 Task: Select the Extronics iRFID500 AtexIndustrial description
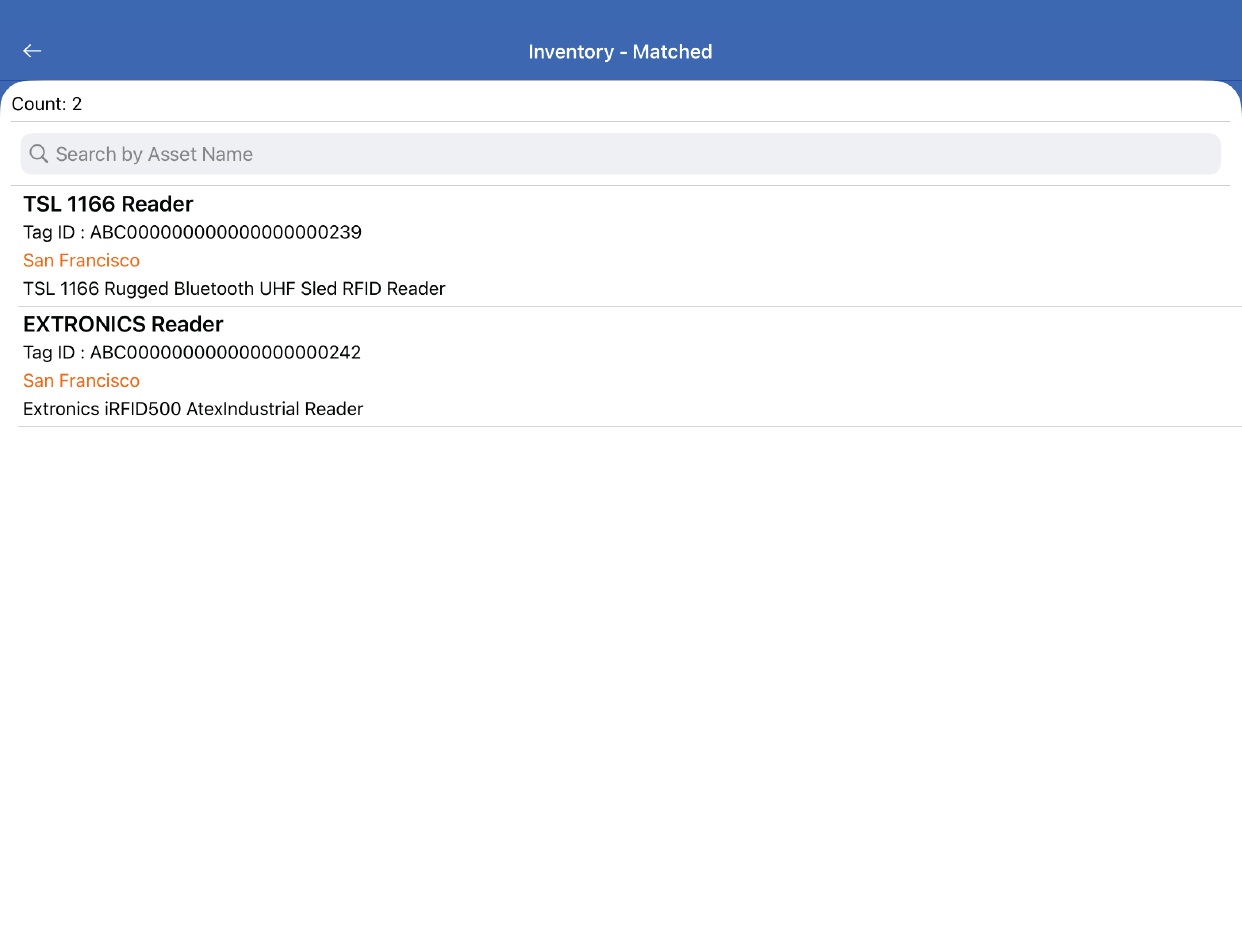[x=193, y=409]
